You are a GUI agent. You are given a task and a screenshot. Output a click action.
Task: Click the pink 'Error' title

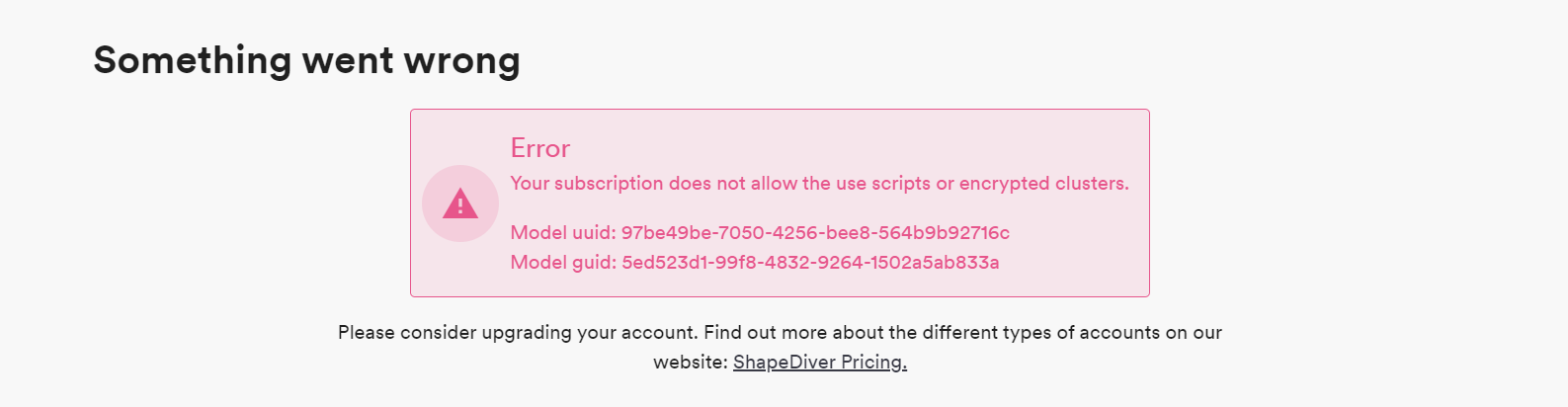coord(539,148)
